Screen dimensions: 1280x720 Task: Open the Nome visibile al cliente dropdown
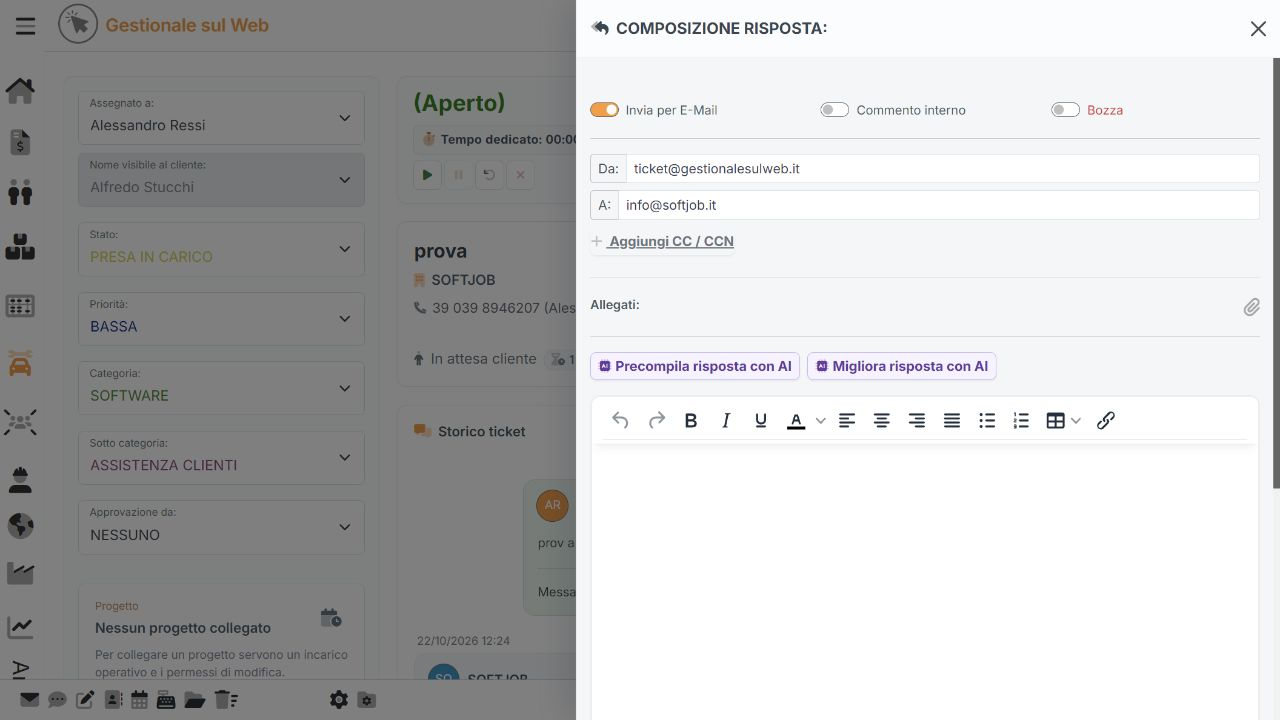pyautogui.click(x=221, y=179)
